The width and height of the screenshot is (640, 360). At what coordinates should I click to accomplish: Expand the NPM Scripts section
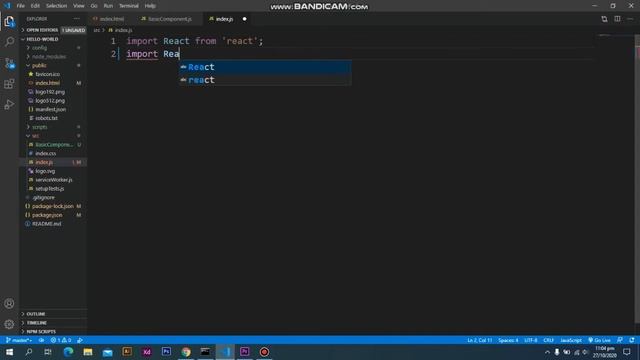[x=53, y=331]
